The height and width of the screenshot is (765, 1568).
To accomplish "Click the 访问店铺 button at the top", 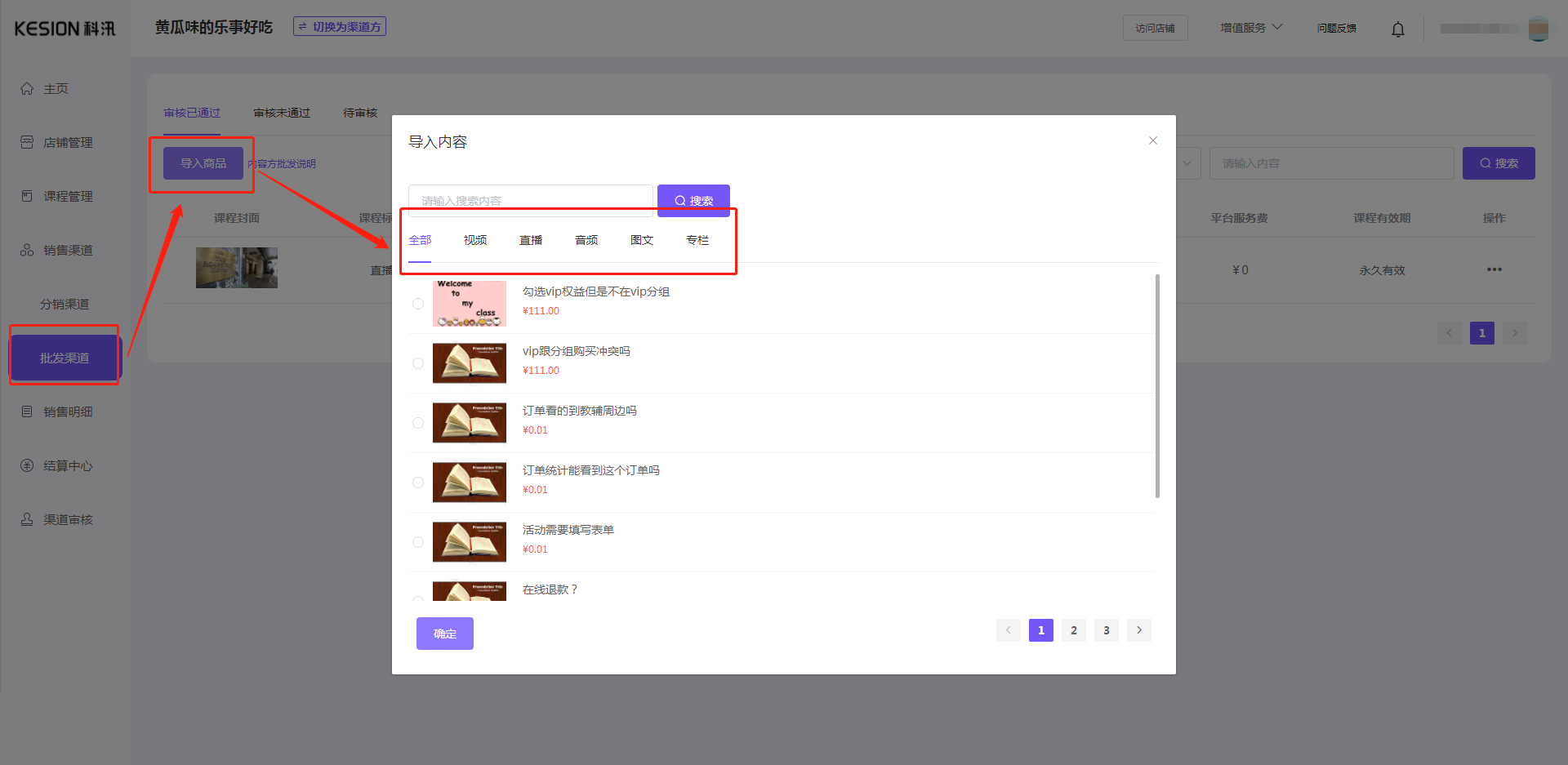I will pos(1155,27).
